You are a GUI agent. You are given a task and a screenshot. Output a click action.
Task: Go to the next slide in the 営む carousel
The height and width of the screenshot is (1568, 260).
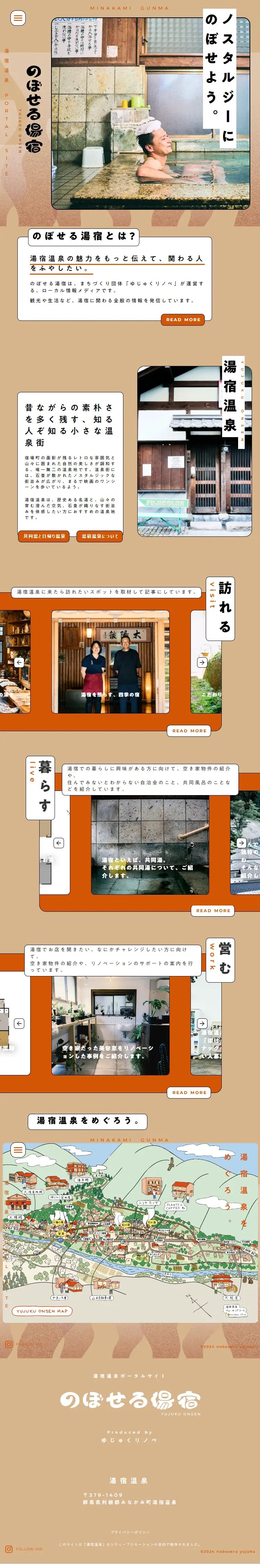pyautogui.click(x=202, y=1024)
